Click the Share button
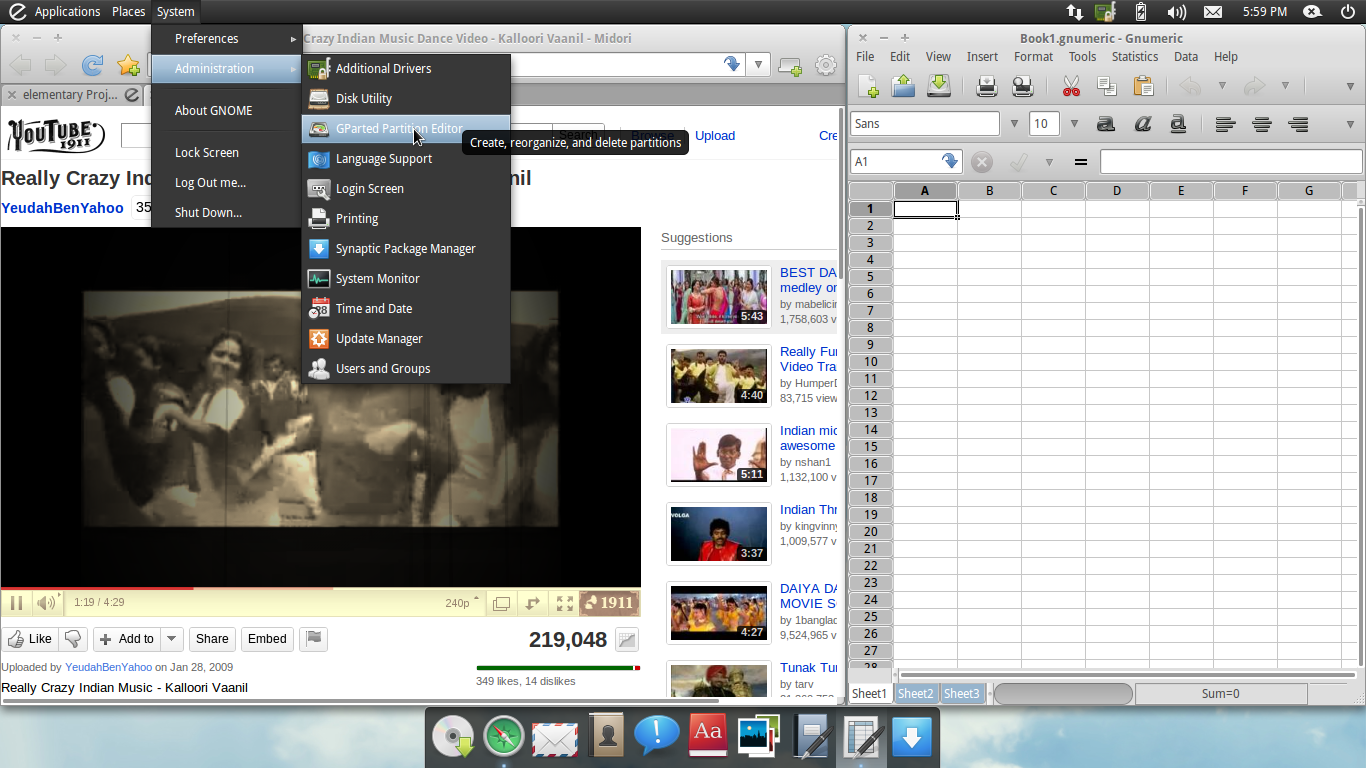The width and height of the screenshot is (1366, 768). [x=212, y=639]
